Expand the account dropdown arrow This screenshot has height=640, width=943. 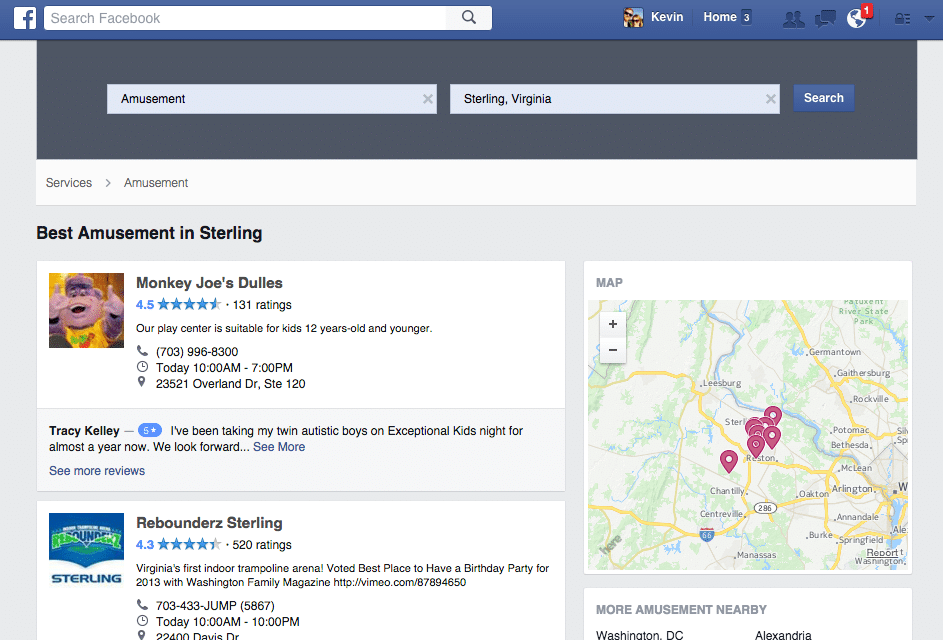coord(929,19)
